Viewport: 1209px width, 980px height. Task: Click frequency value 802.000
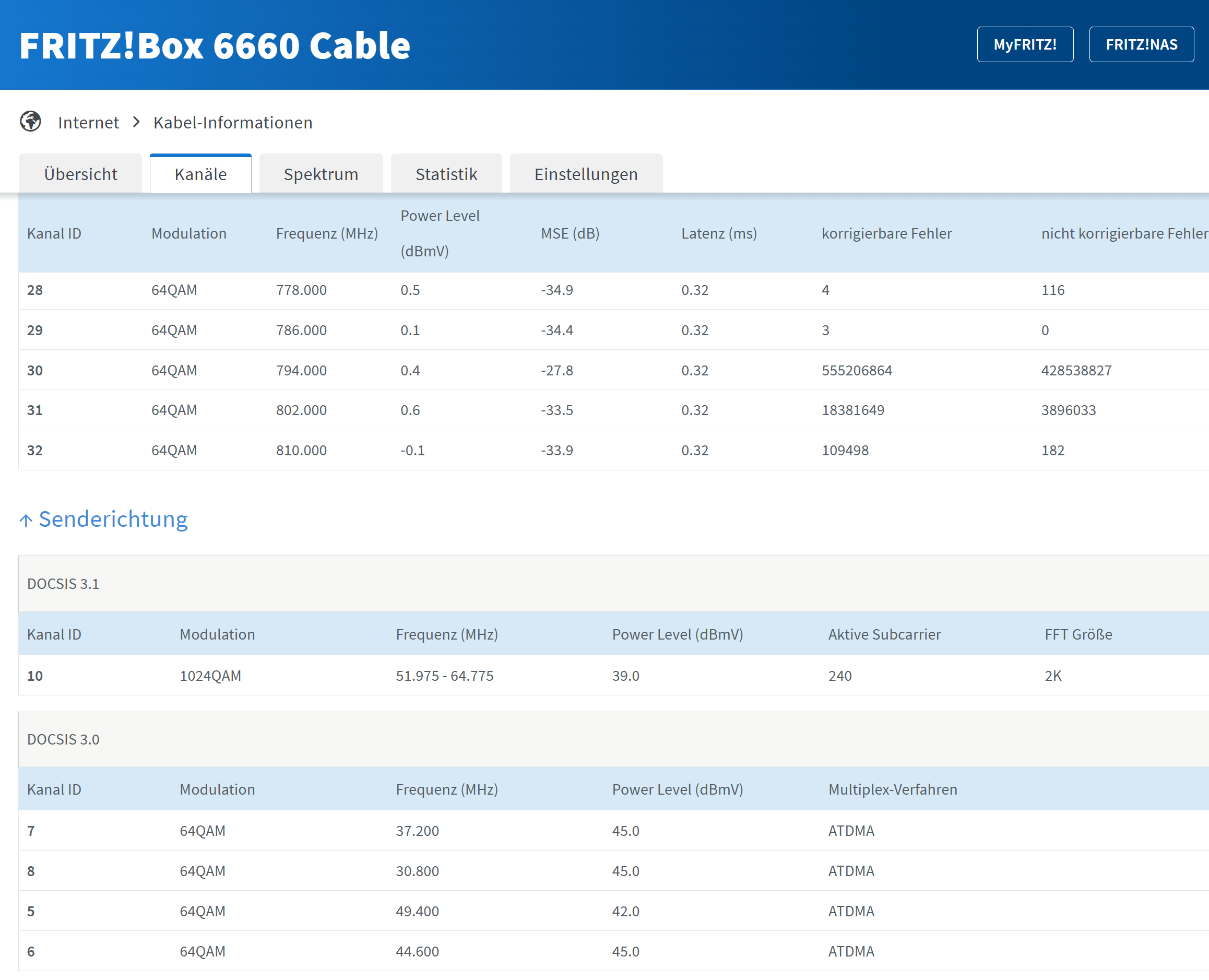[x=301, y=410]
